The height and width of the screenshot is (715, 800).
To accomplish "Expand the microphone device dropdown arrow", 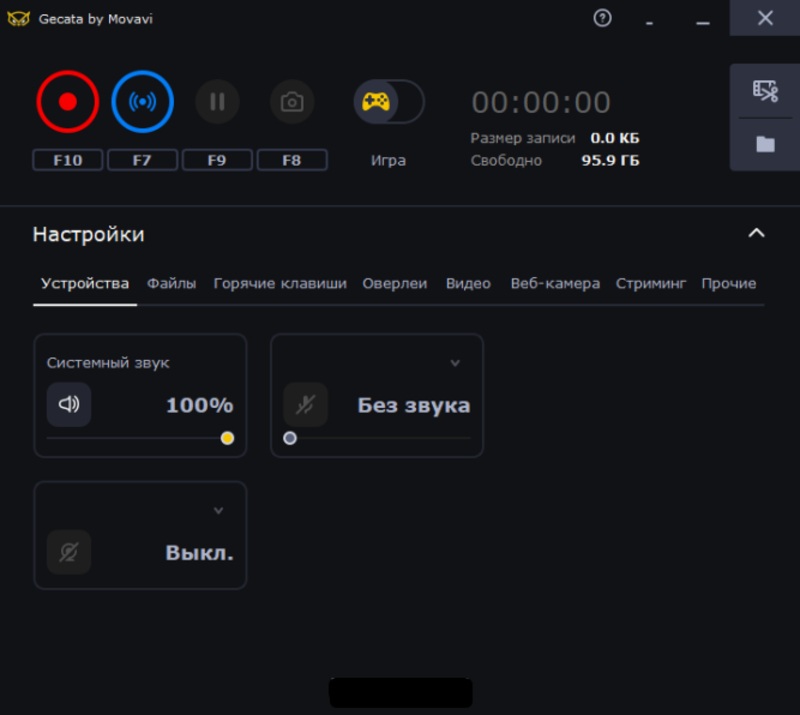I will 455,363.
